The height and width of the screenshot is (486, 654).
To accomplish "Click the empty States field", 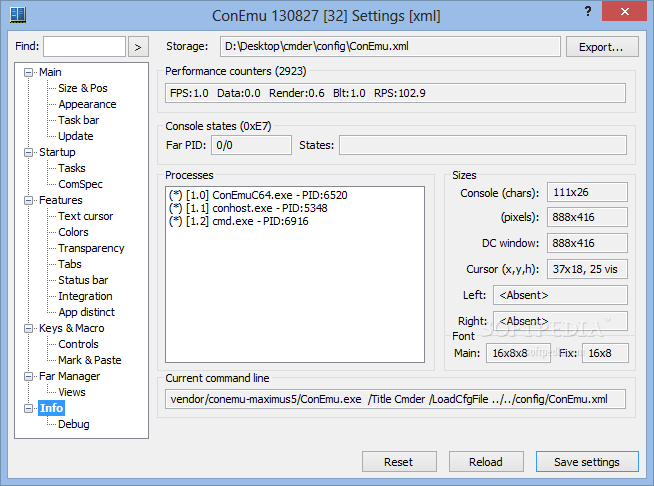I will pos(483,145).
